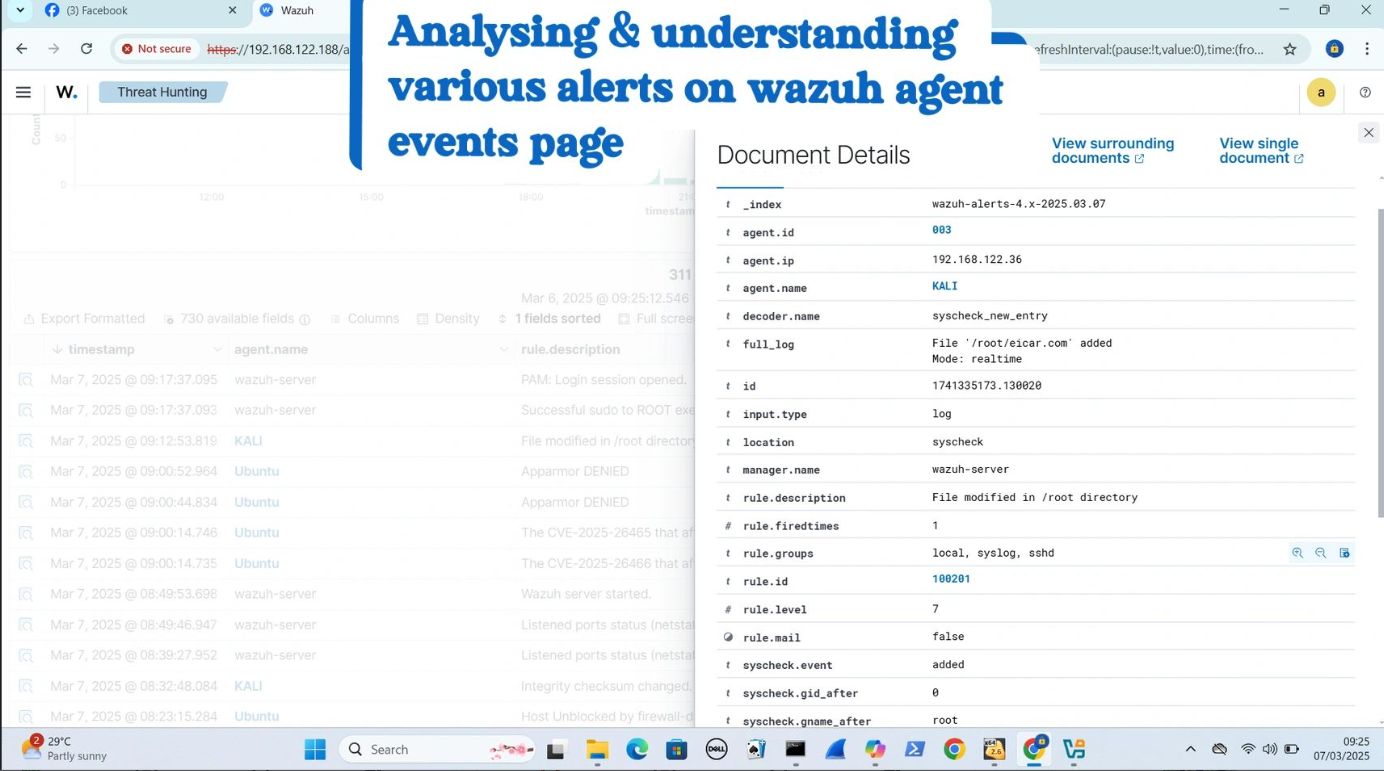Select the decoder.name value syscheck_new_entry
The width and height of the screenshot is (1384, 771).
pyautogui.click(x=990, y=315)
